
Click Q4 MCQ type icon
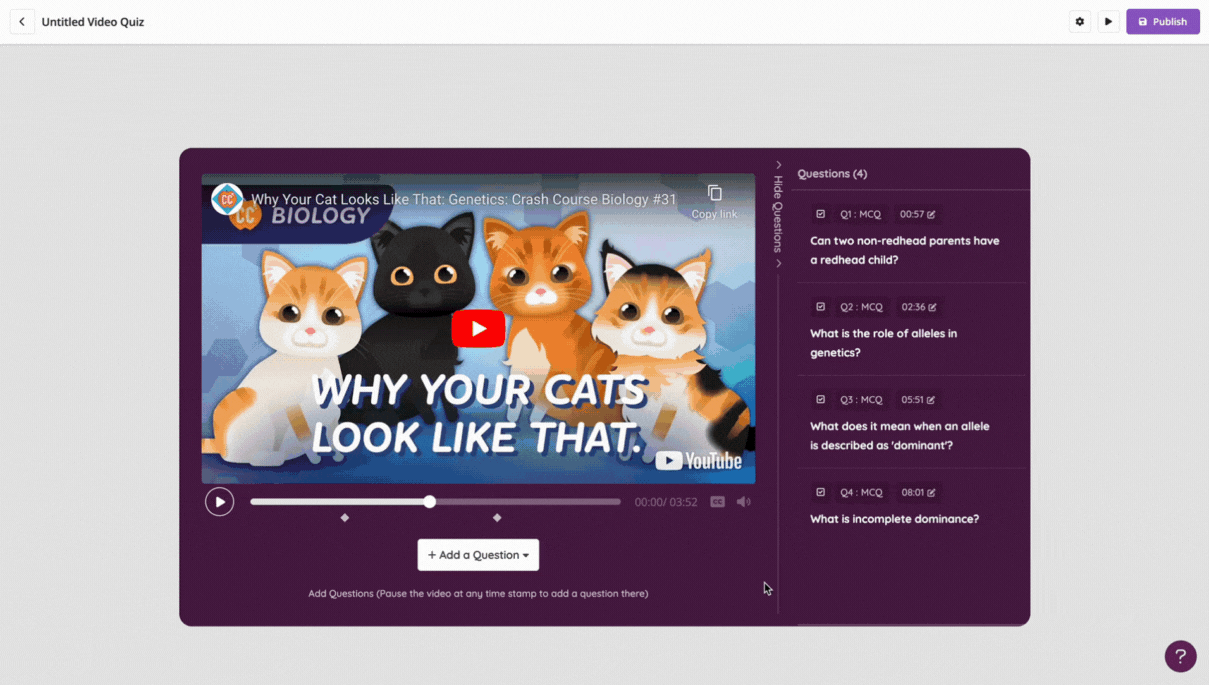(821, 492)
